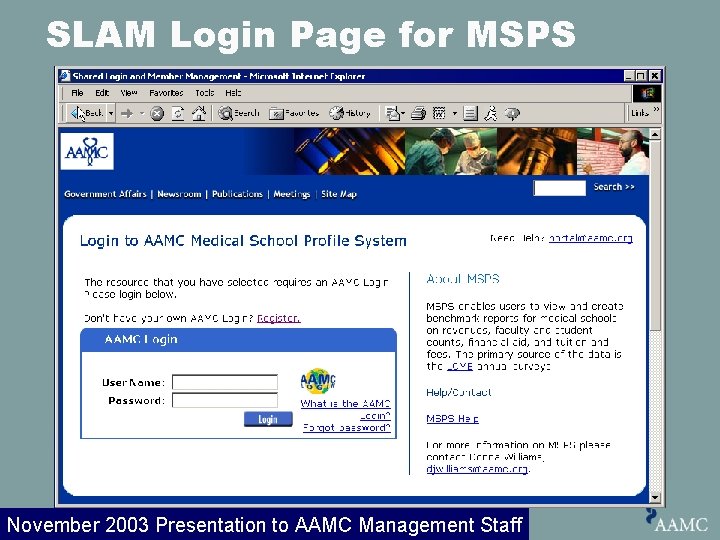Minimize the Internet Explorer window
Screen dimensions: 720x540
pyautogui.click(x=630, y=76)
